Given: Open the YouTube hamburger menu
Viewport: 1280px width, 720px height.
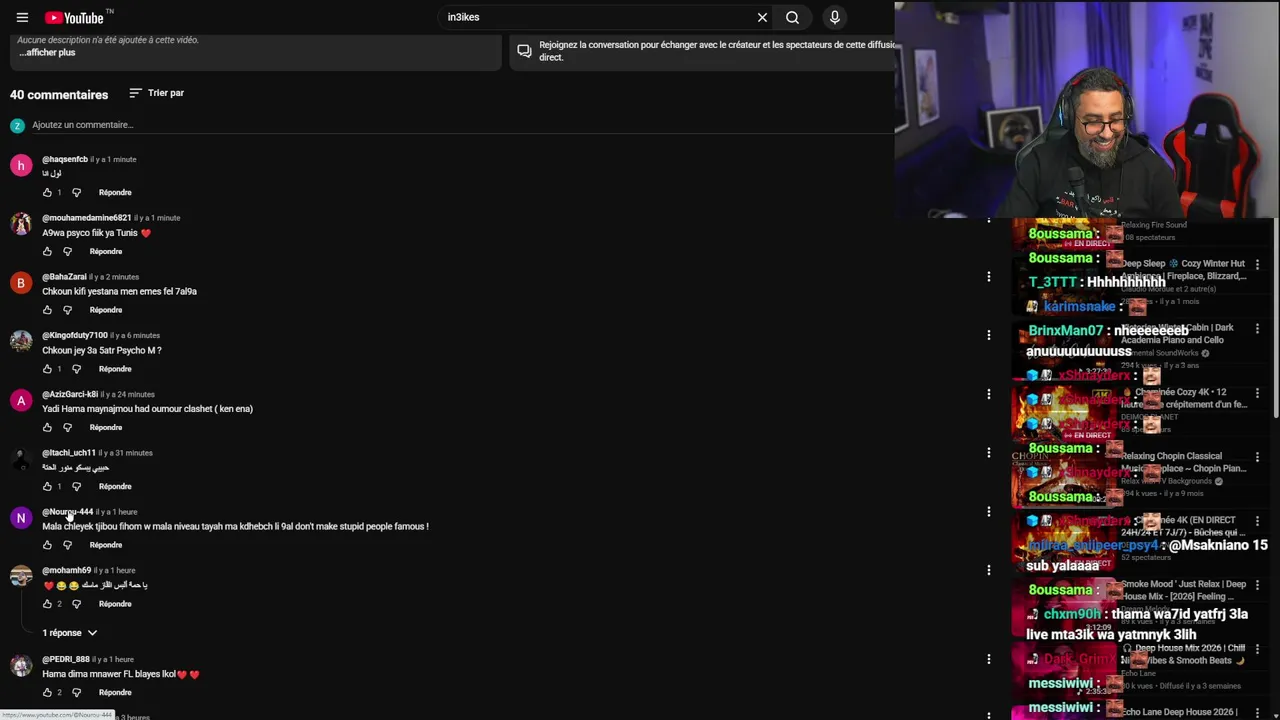Looking at the screenshot, I should (22, 17).
